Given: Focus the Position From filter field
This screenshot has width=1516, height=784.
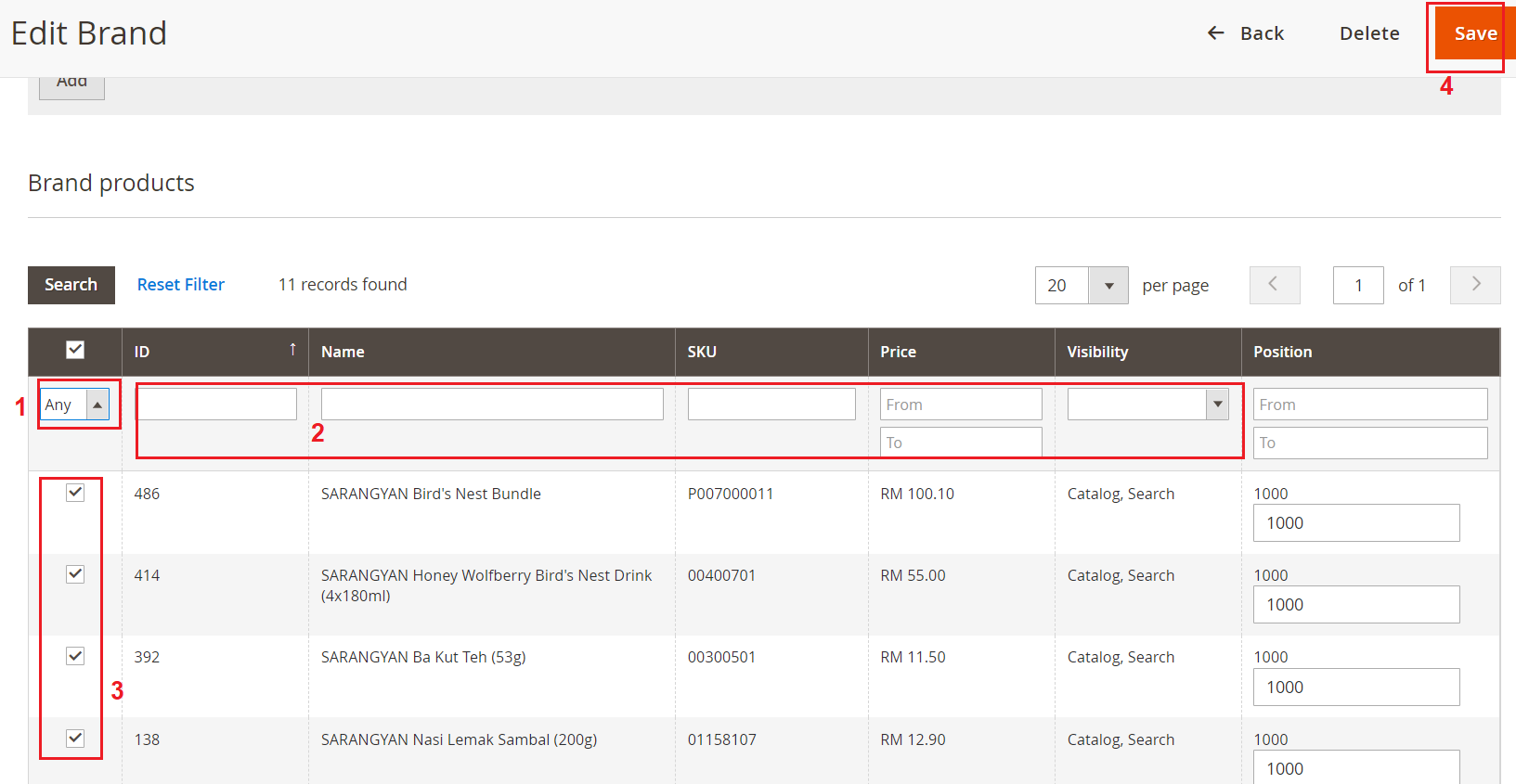Looking at the screenshot, I should (x=1370, y=405).
